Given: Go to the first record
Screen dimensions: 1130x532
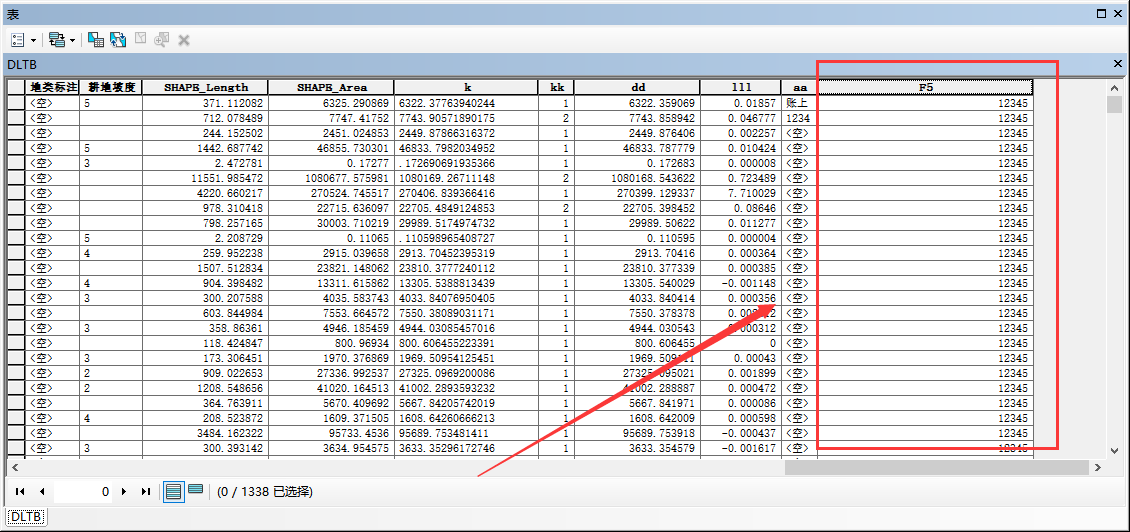Looking at the screenshot, I should pyautogui.click(x=20, y=492).
